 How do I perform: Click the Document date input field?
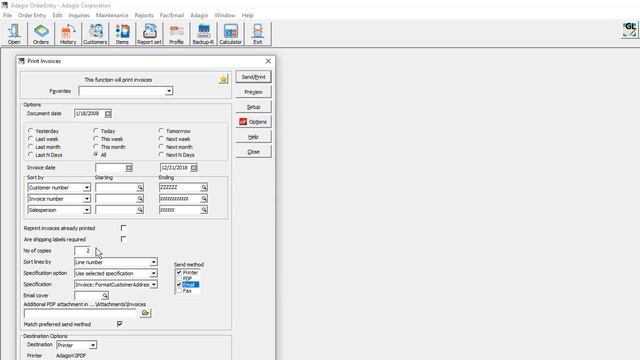(89, 113)
